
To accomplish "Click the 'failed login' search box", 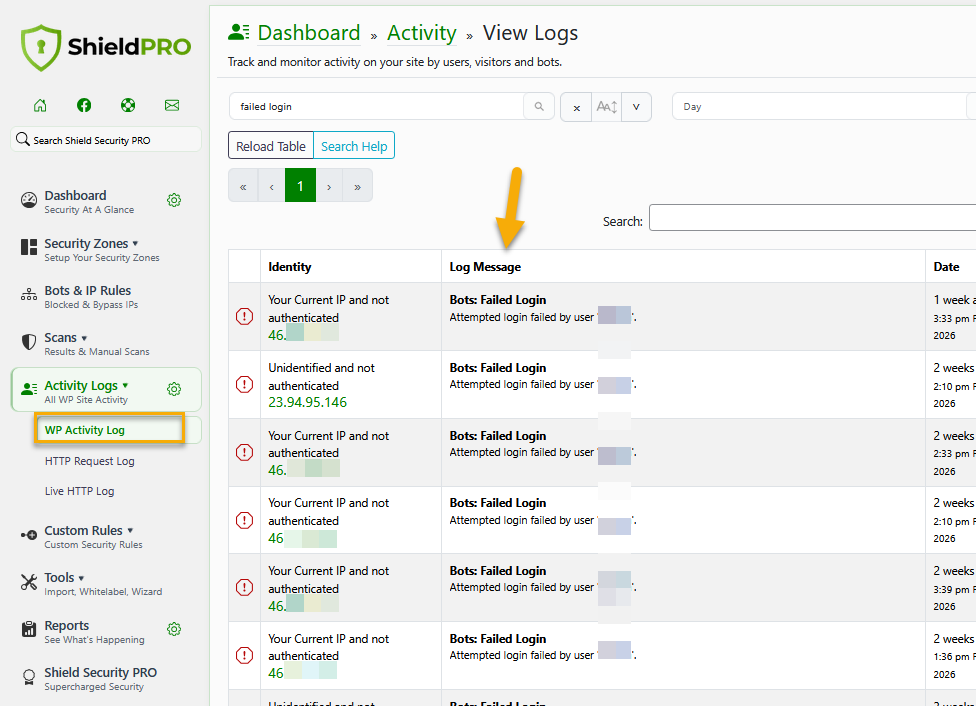I will point(376,106).
